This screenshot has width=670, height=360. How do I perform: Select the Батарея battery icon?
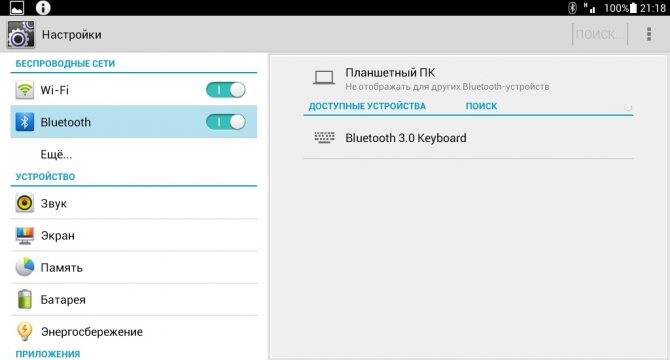pos(25,299)
